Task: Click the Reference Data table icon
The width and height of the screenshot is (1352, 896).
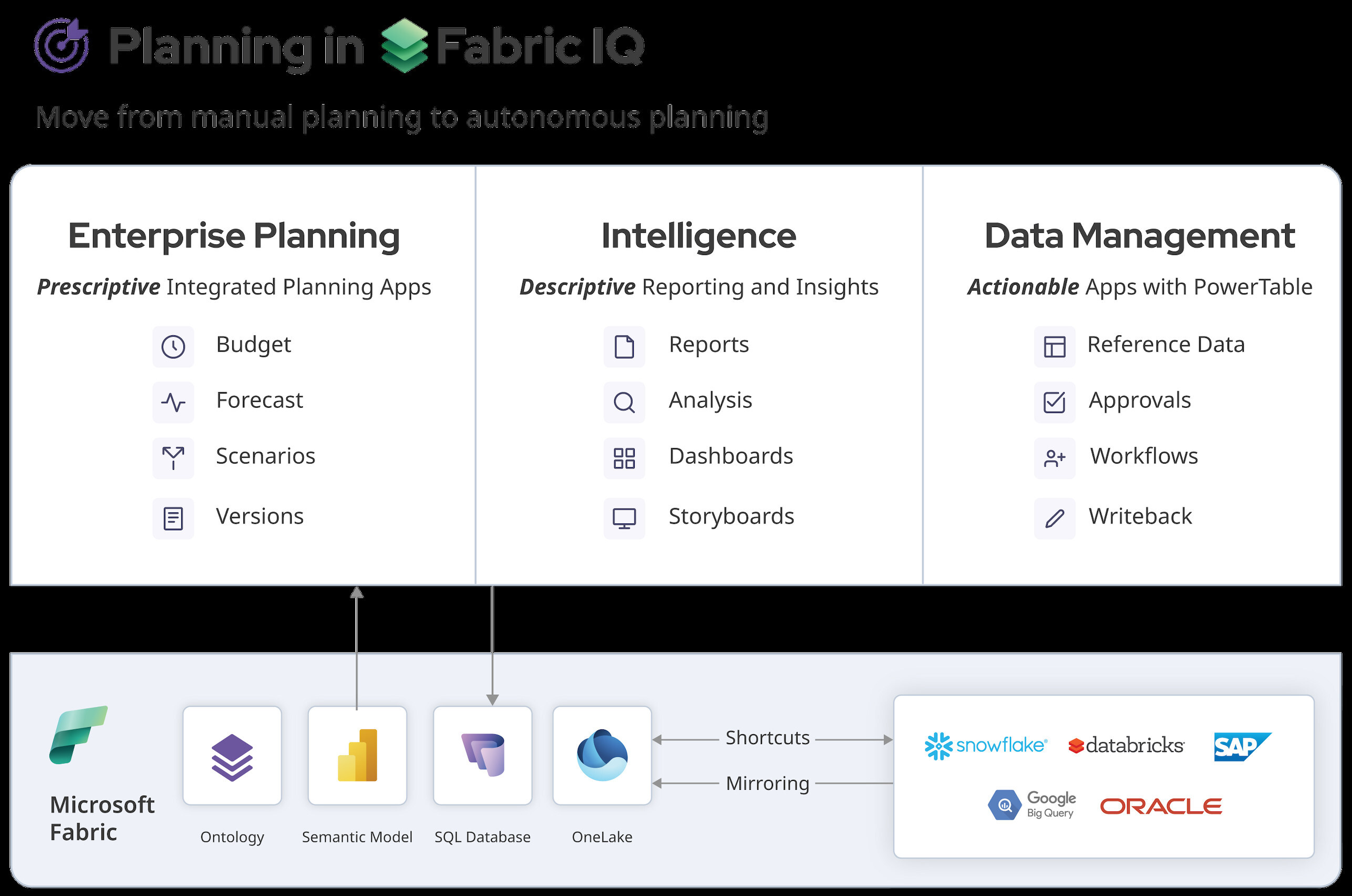Action: click(1055, 346)
